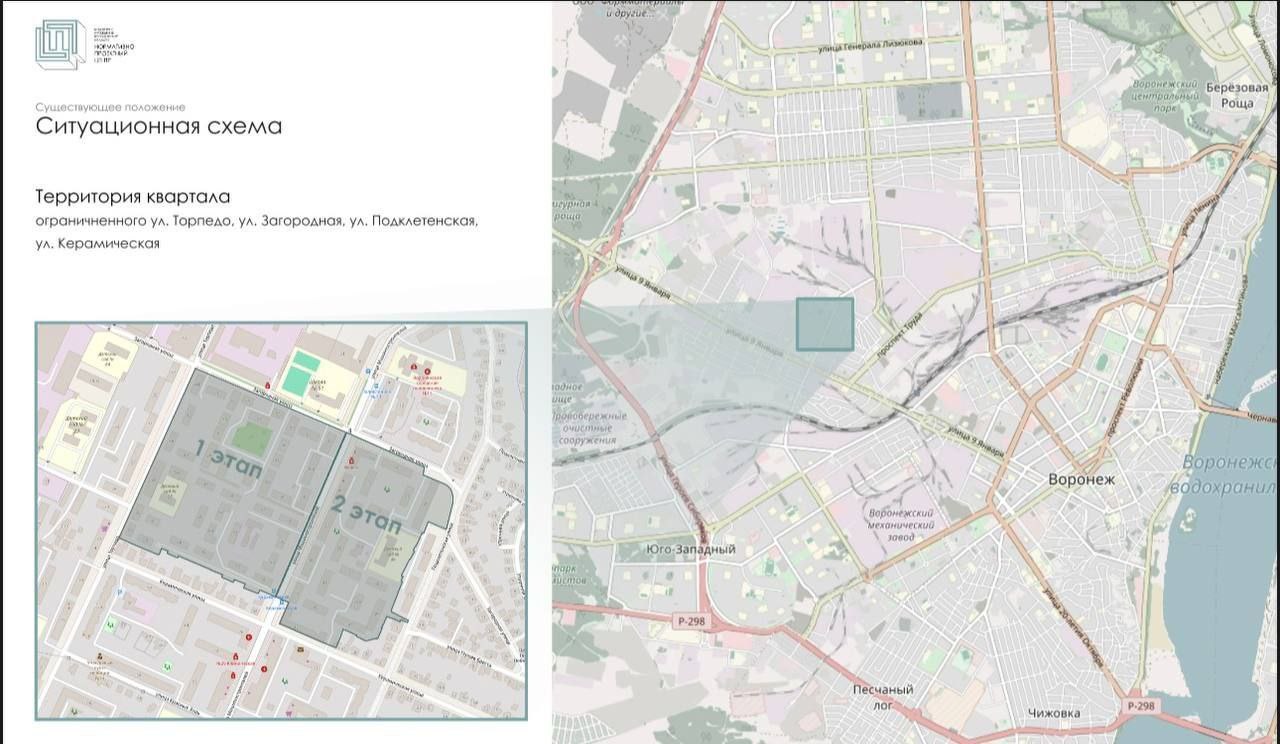Click the green sports field in inset map
The image size is (1280, 744).
coord(297,378)
